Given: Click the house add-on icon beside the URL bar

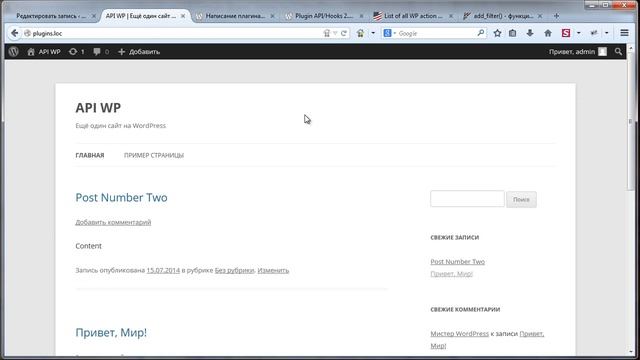Looking at the screenshot, I should point(360,33).
